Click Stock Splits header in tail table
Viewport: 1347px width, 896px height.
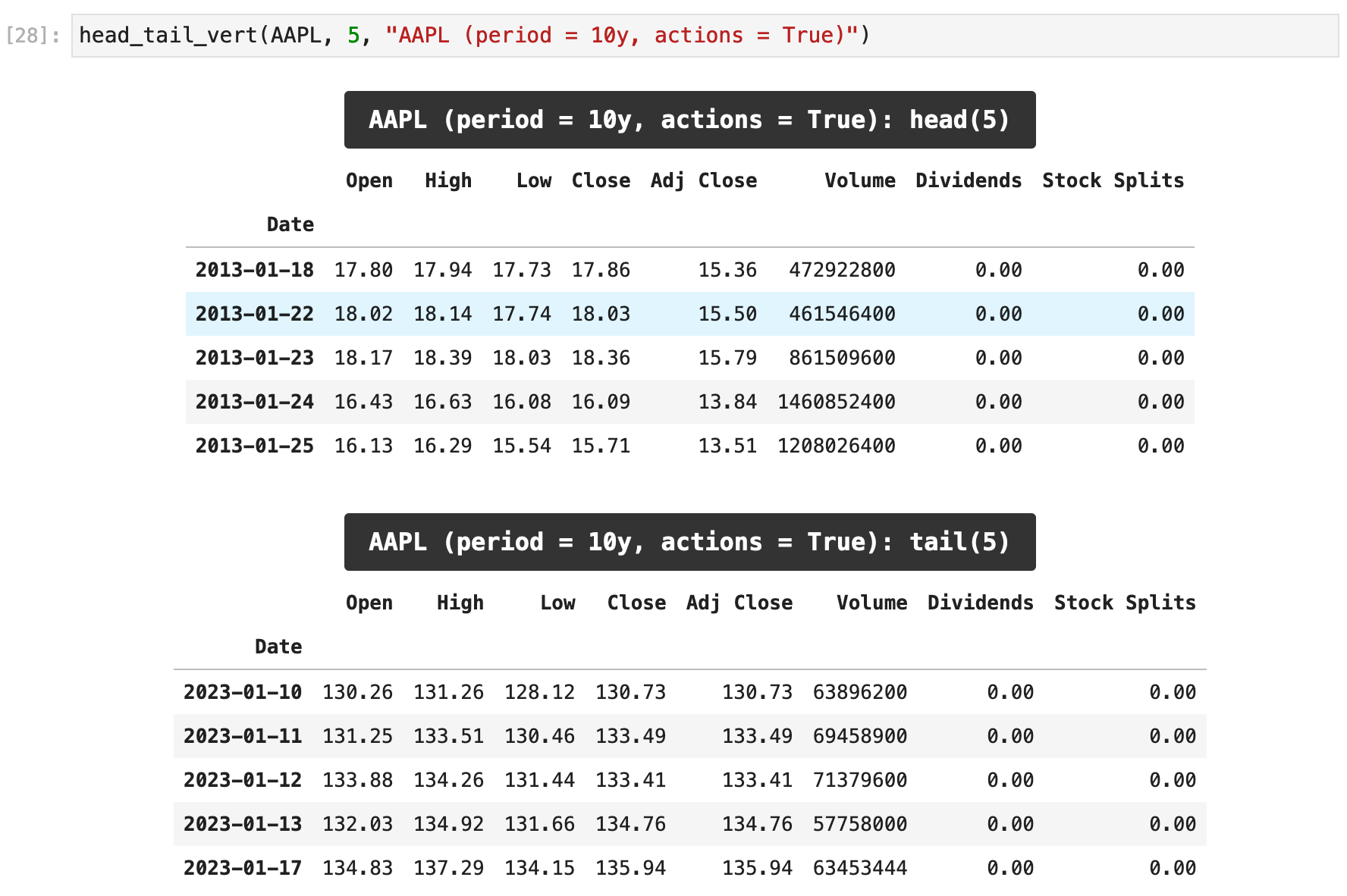(1125, 603)
